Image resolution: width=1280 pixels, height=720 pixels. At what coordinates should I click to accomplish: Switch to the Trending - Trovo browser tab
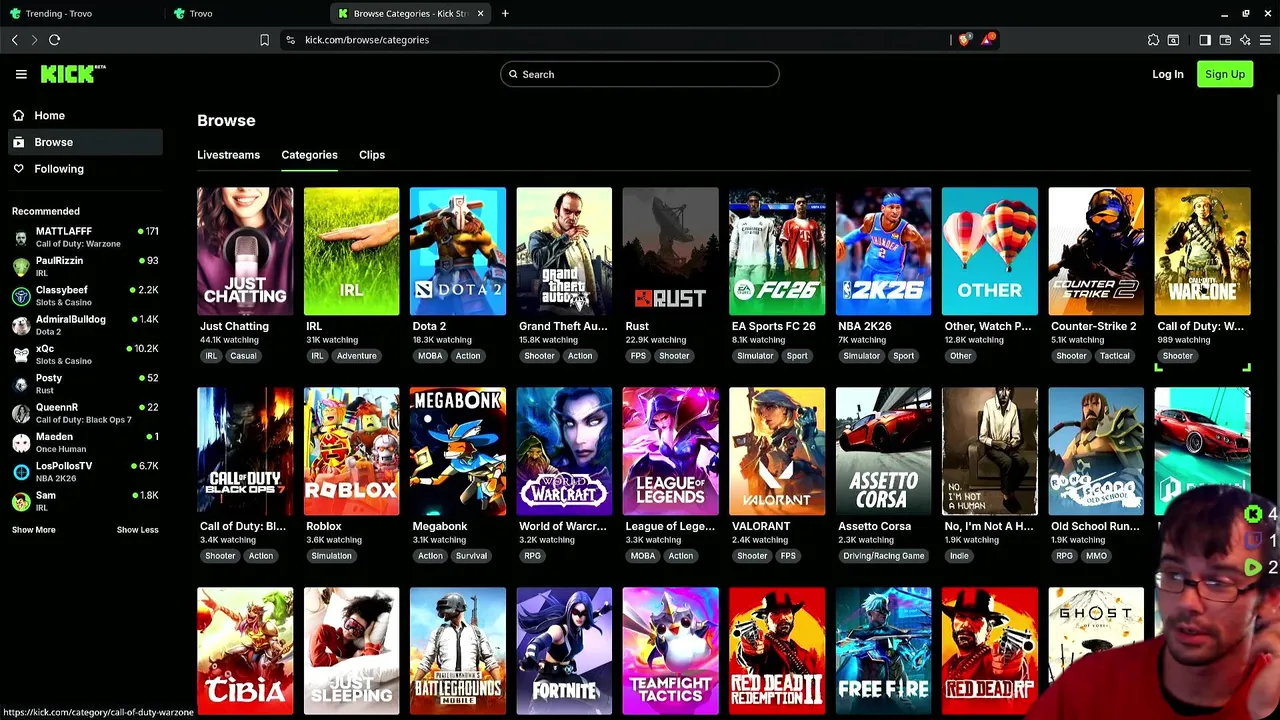click(82, 13)
